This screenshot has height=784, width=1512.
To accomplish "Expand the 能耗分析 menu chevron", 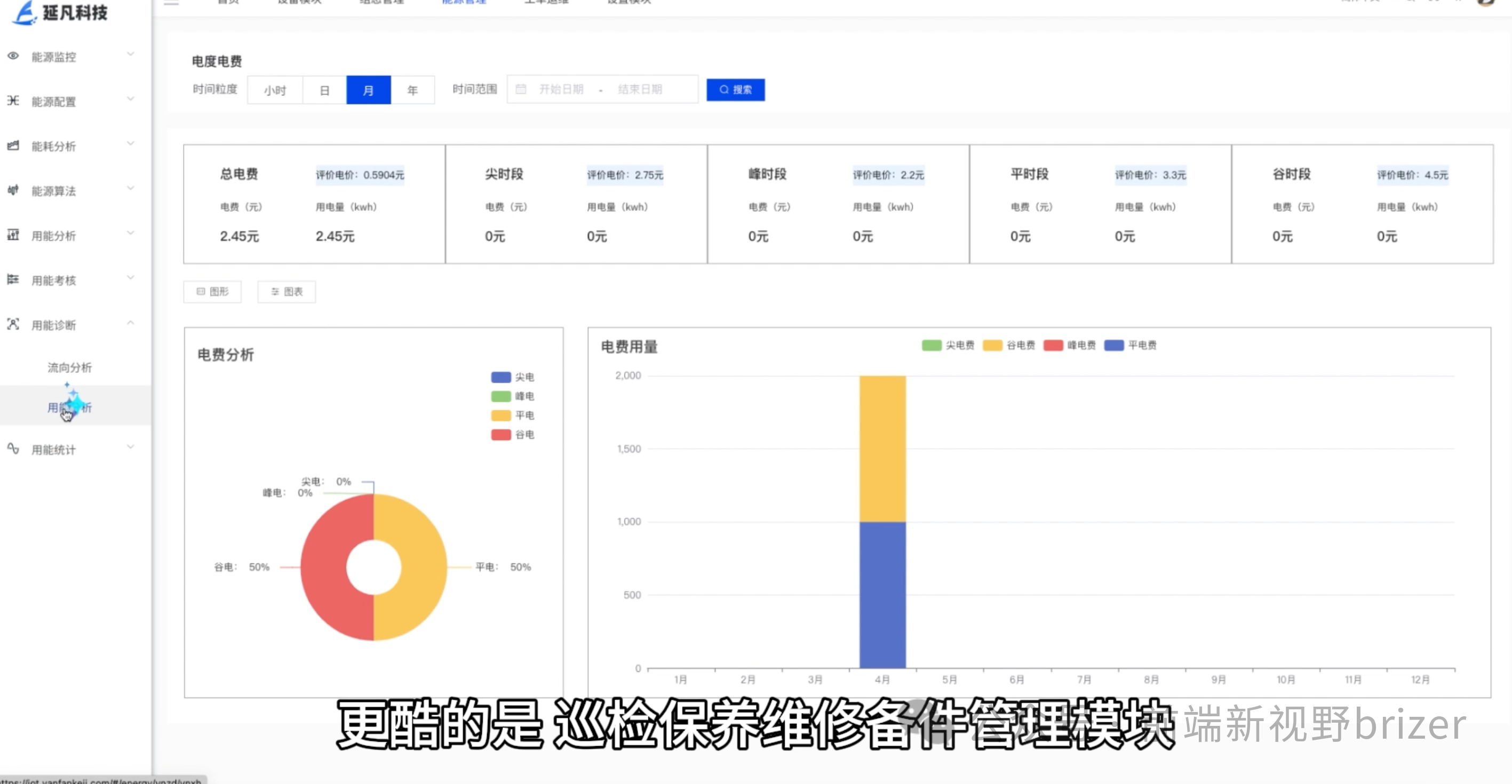I will pyautogui.click(x=130, y=143).
